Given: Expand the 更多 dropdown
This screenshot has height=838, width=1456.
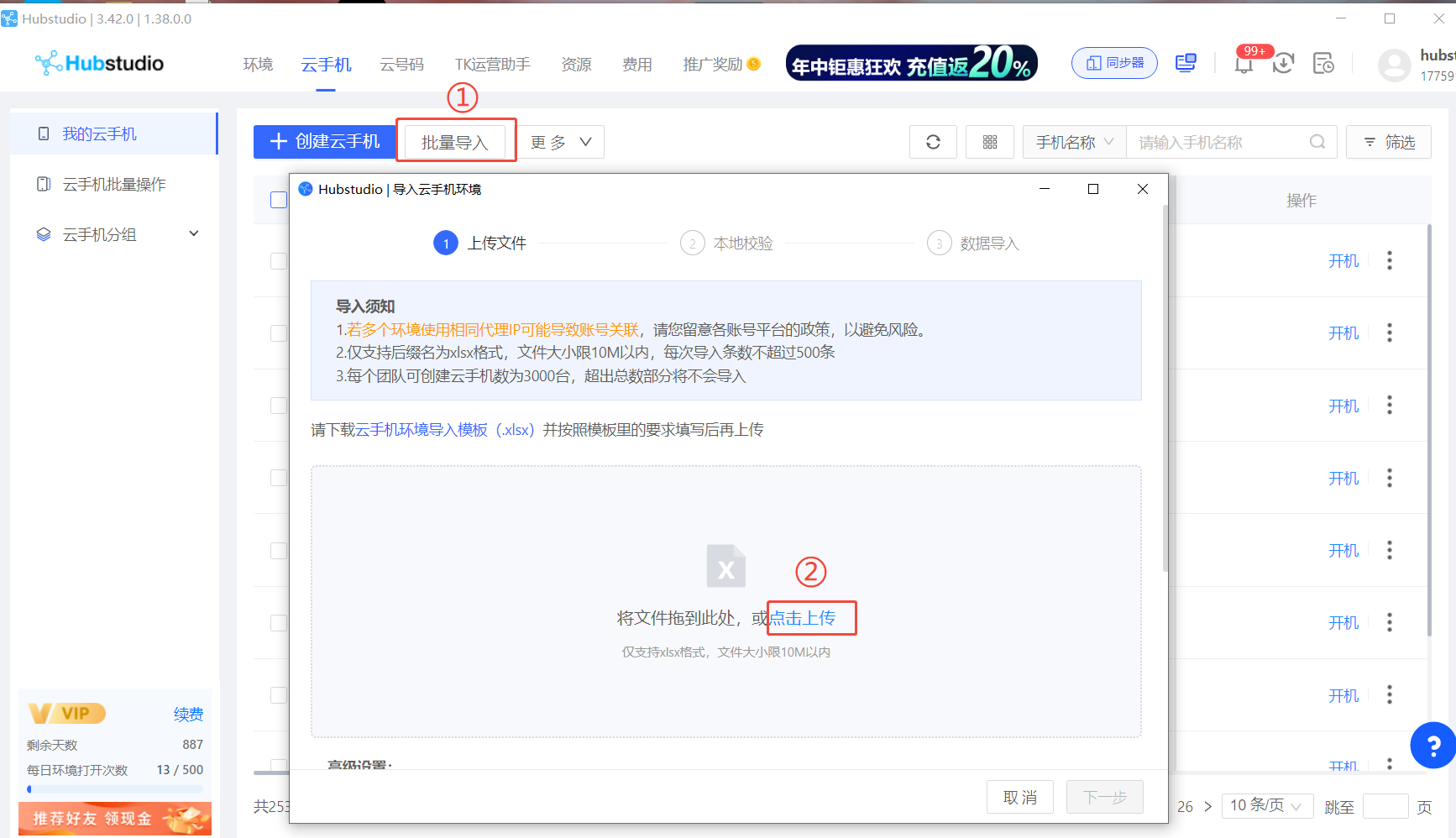Looking at the screenshot, I should [x=561, y=142].
